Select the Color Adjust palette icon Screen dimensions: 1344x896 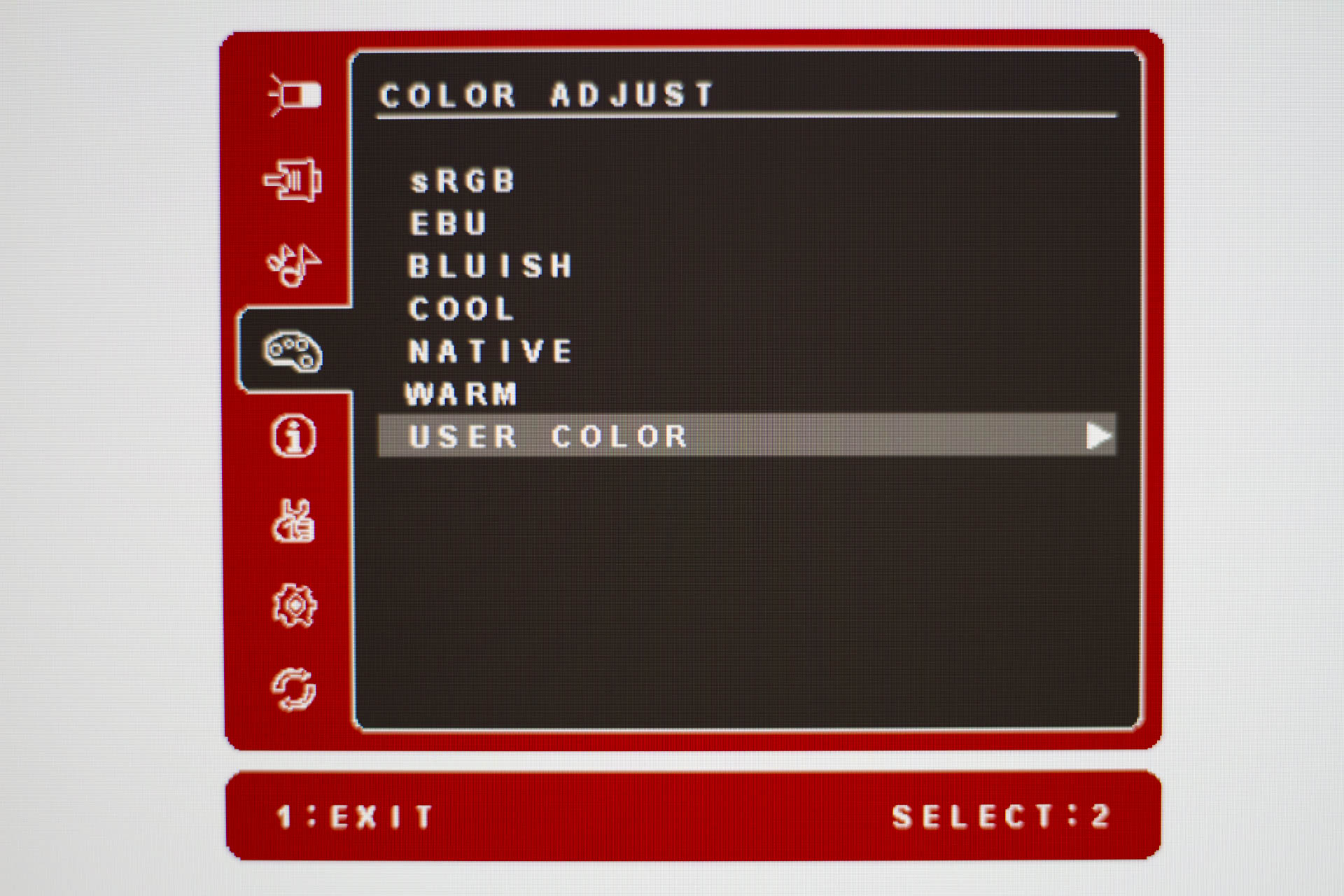tap(293, 351)
